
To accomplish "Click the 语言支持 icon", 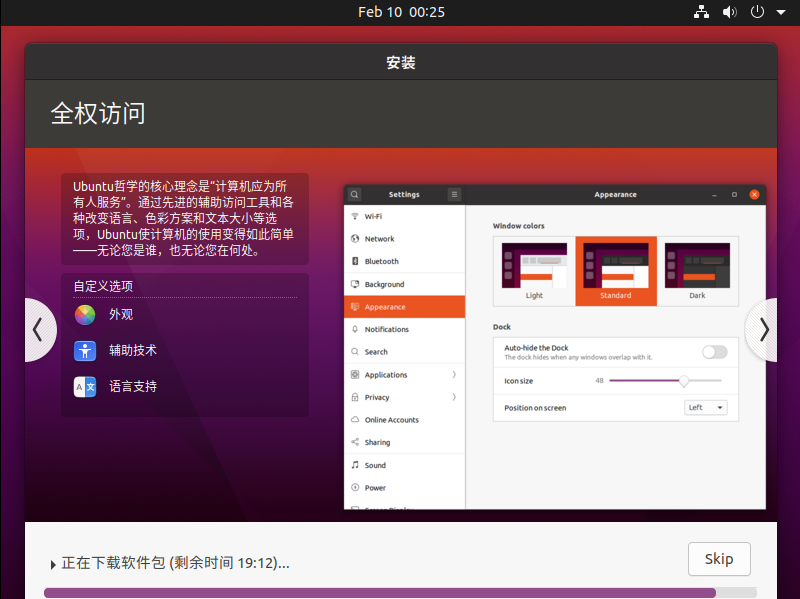I will [x=84, y=386].
